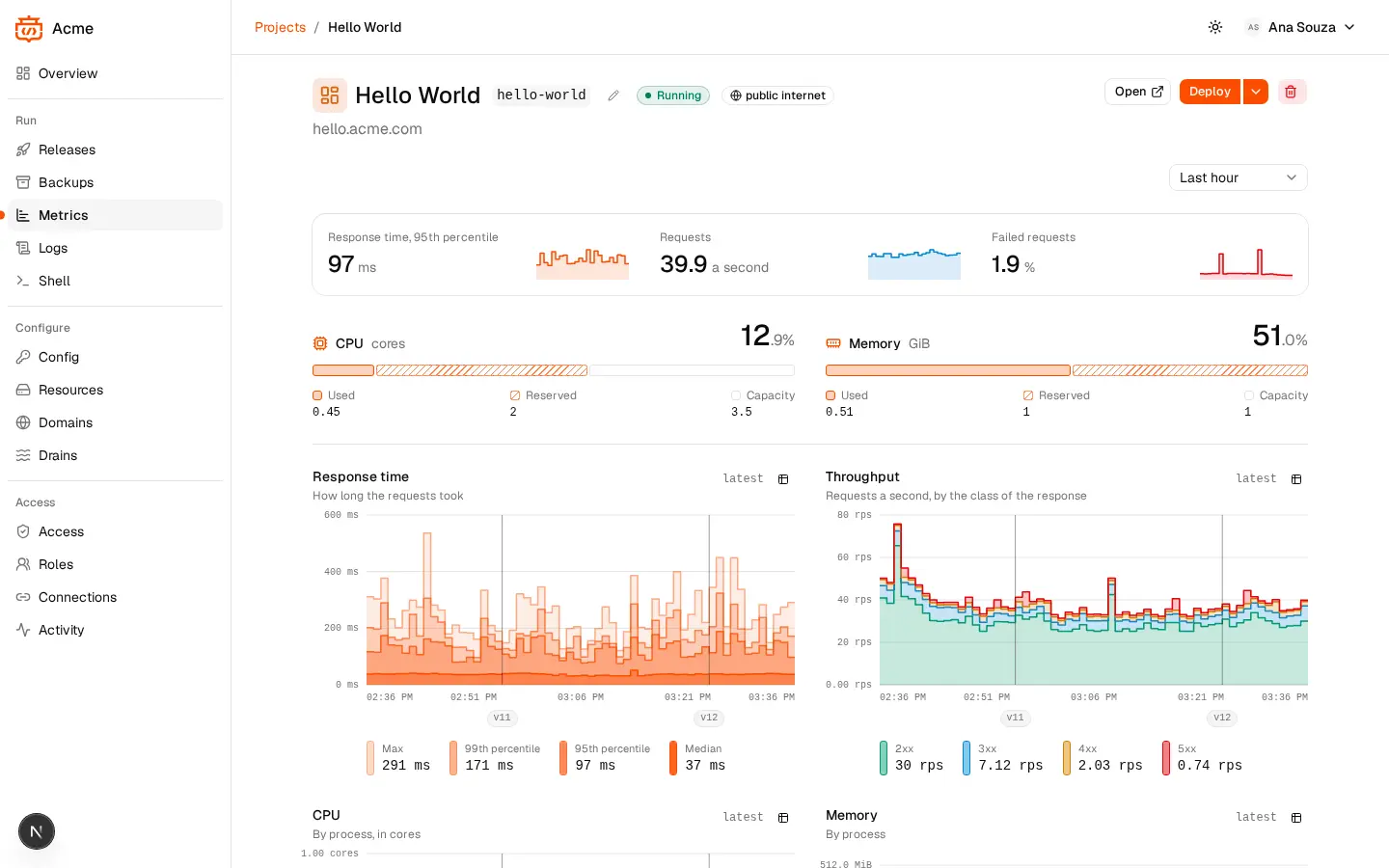Open the Last hour time range dropdown
Screen dimensions: 1389x868
coord(1239,177)
